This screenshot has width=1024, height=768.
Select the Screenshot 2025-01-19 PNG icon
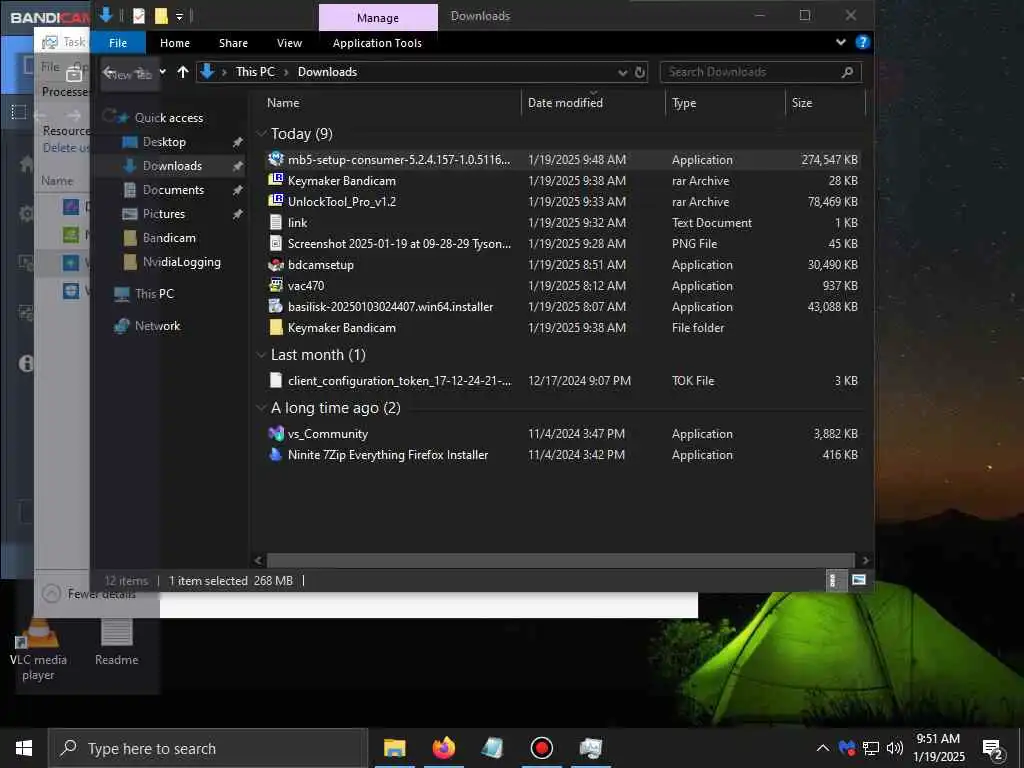(276, 243)
